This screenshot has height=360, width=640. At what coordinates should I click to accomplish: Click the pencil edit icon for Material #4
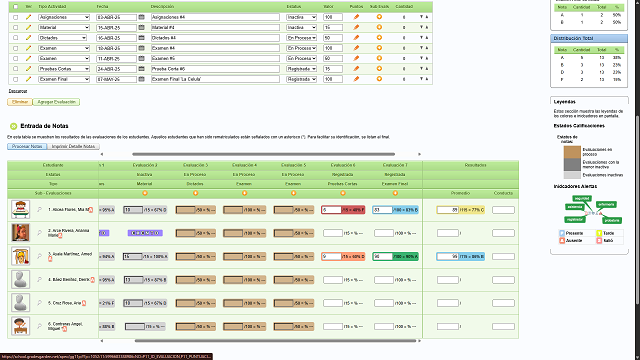pyautogui.click(x=28, y=27)
